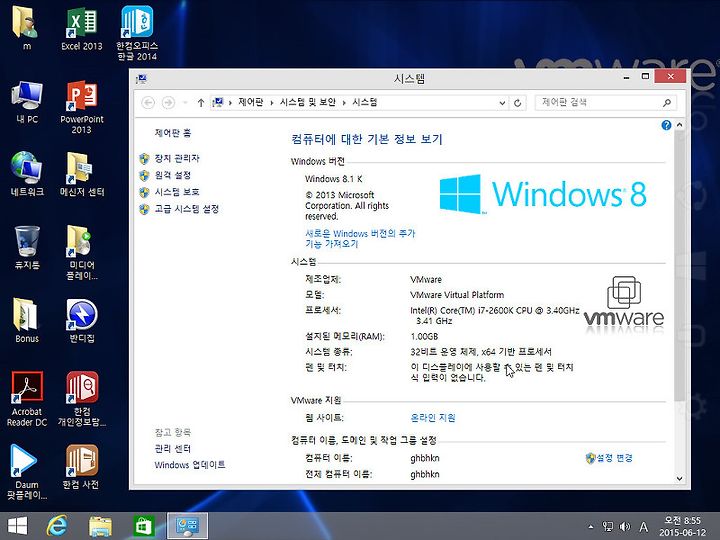This screenshot has width=720, height=540.
Task: Click the forward navigation arrow
Action: click(x=169, y=103)
